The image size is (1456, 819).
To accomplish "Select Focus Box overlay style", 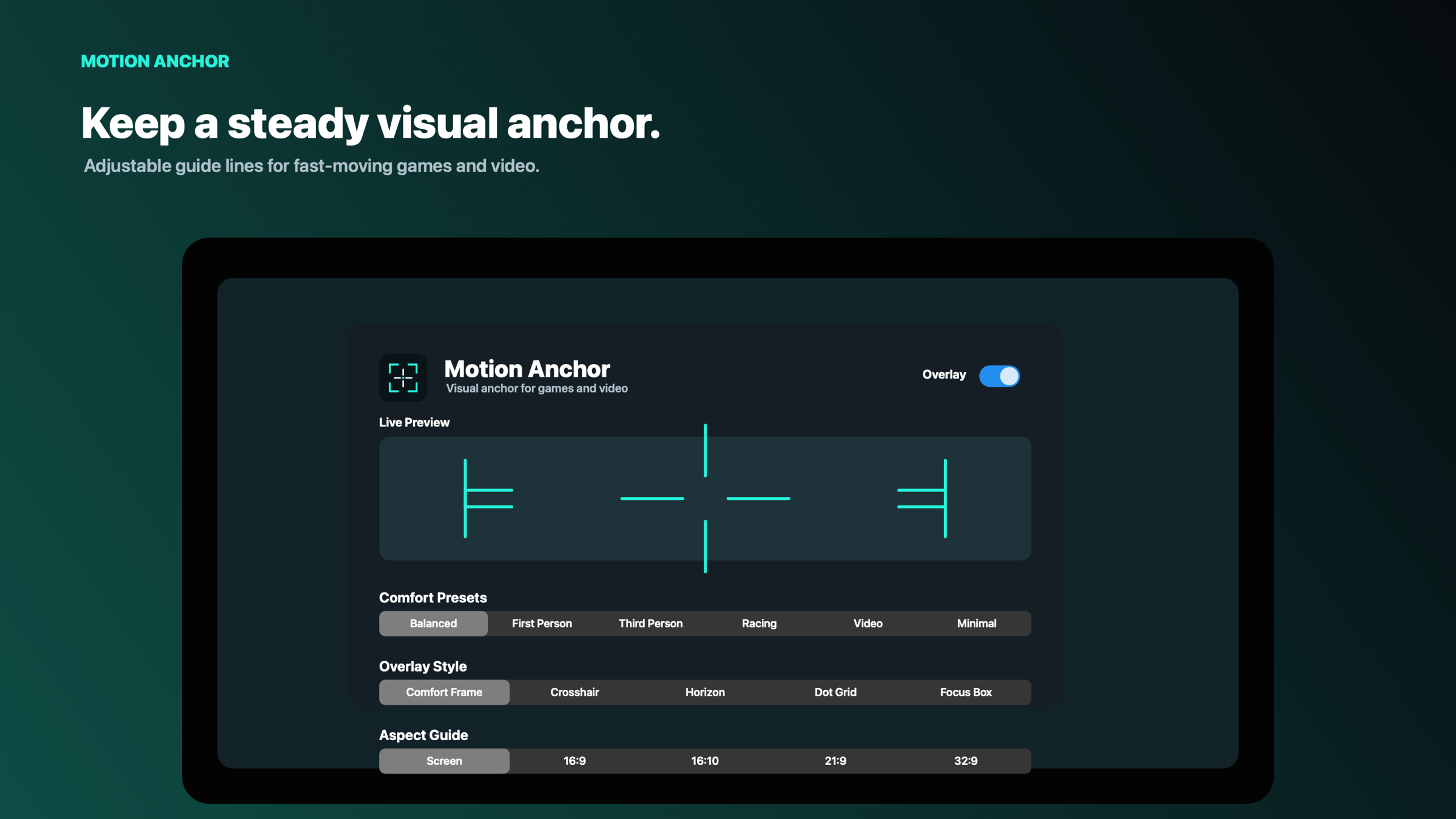I will click(x=966, y=692).
